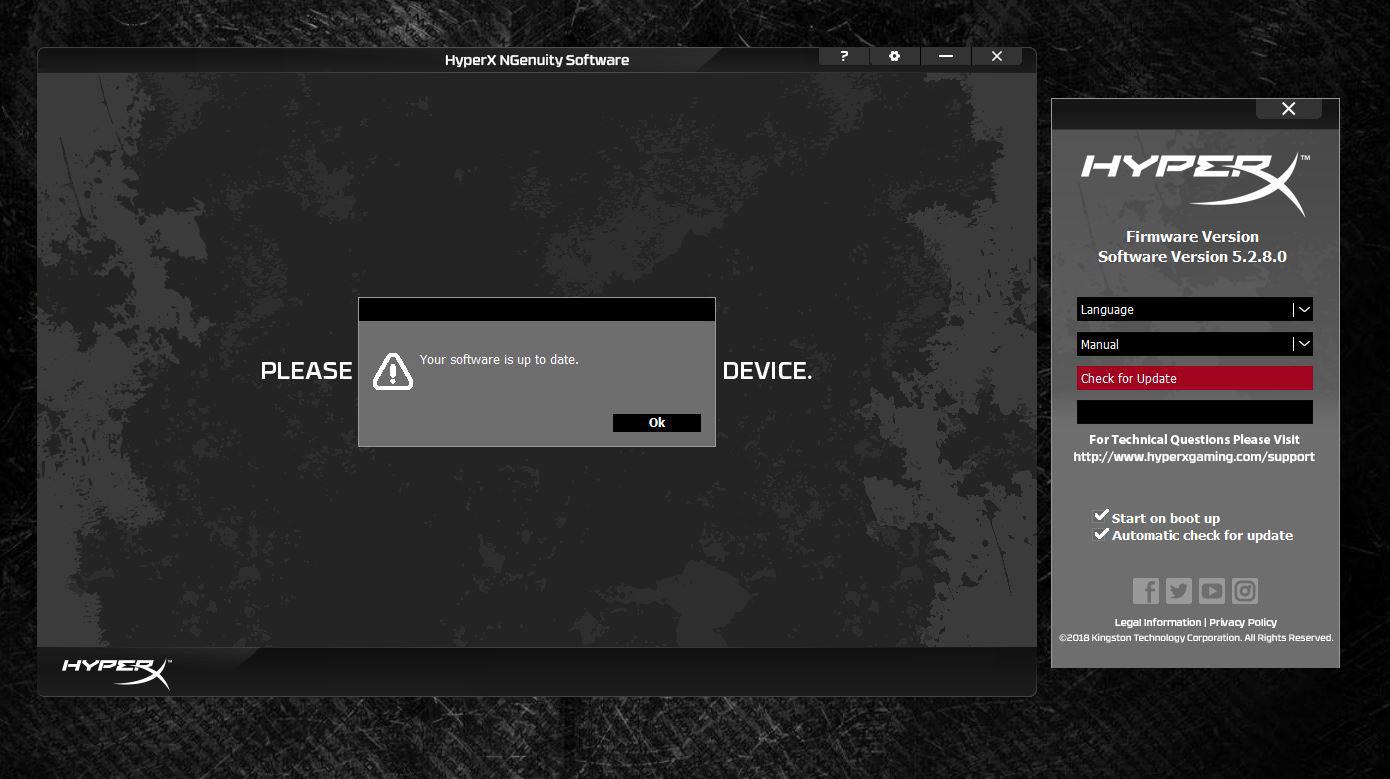This screenshot has height=779, width=1390.
Task: Click the black status field below update
Action: coord(1194,412)
